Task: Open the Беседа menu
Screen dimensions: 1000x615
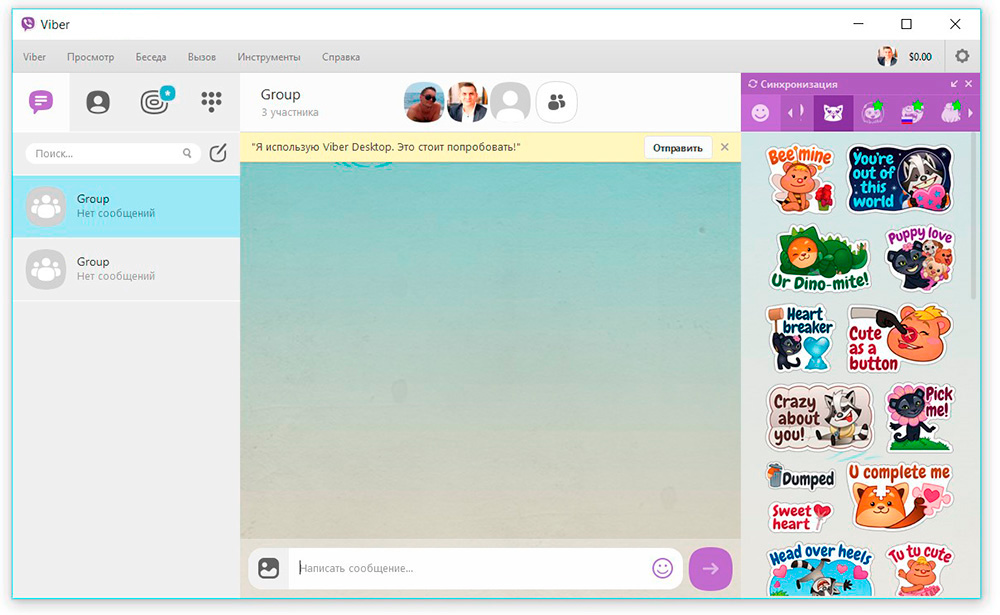Action: point(151,57)
